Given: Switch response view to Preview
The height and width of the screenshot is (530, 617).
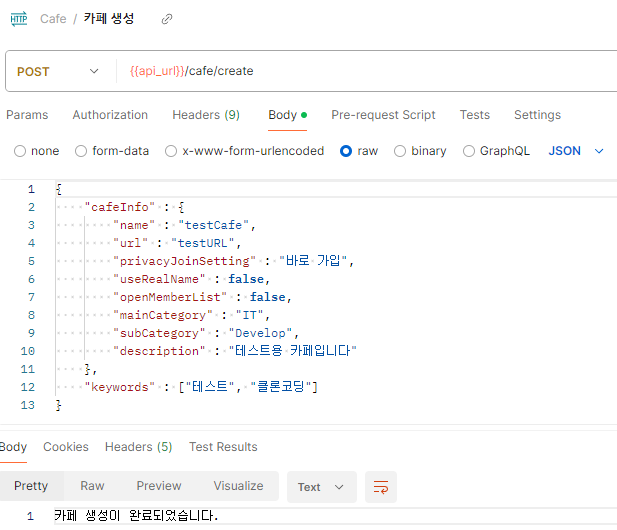Looking at the screenshot, I should click(x=159, y=486).
